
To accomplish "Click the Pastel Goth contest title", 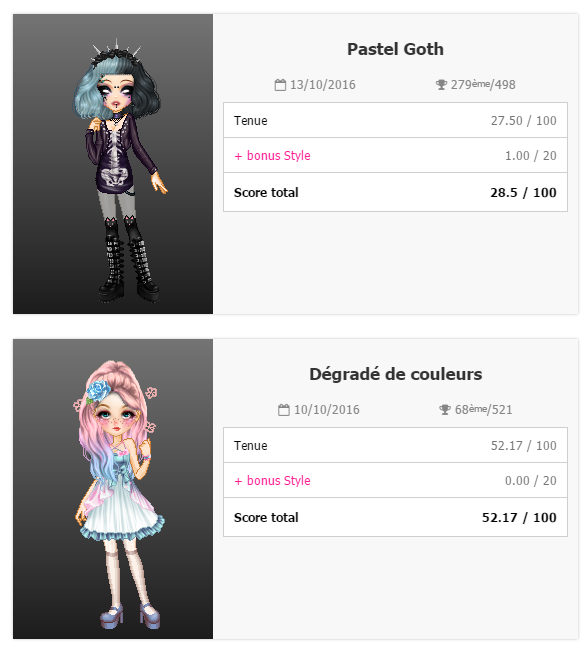I will pos(396,49).
